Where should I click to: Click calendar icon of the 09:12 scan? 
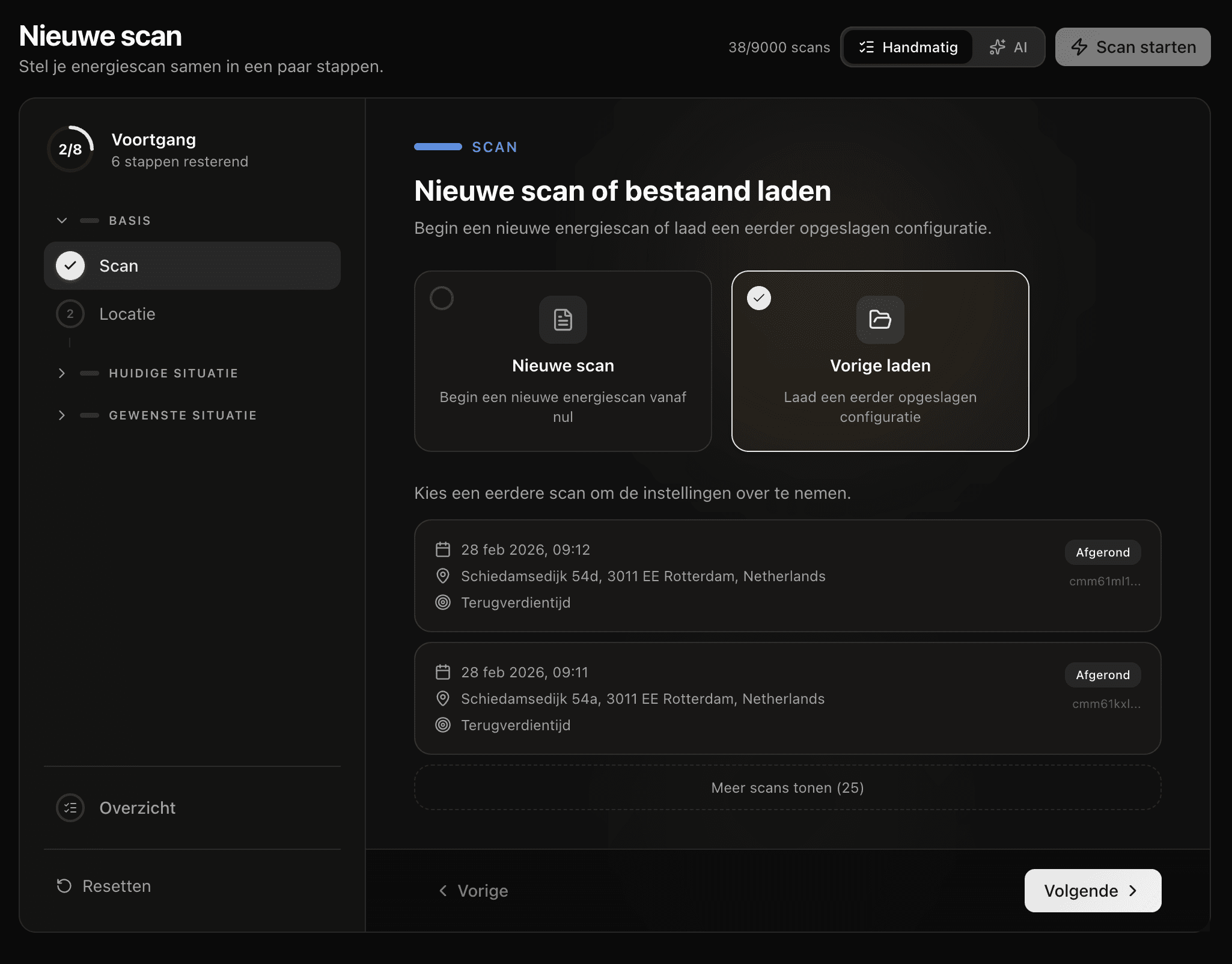coord(443,549)
